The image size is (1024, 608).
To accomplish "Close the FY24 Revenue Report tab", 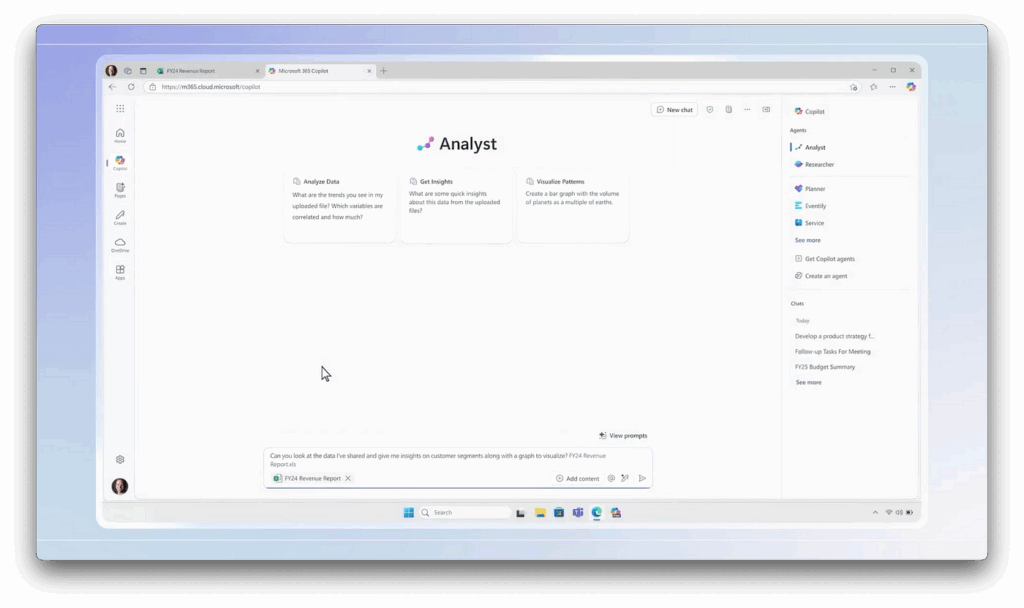I will [257, 71].
